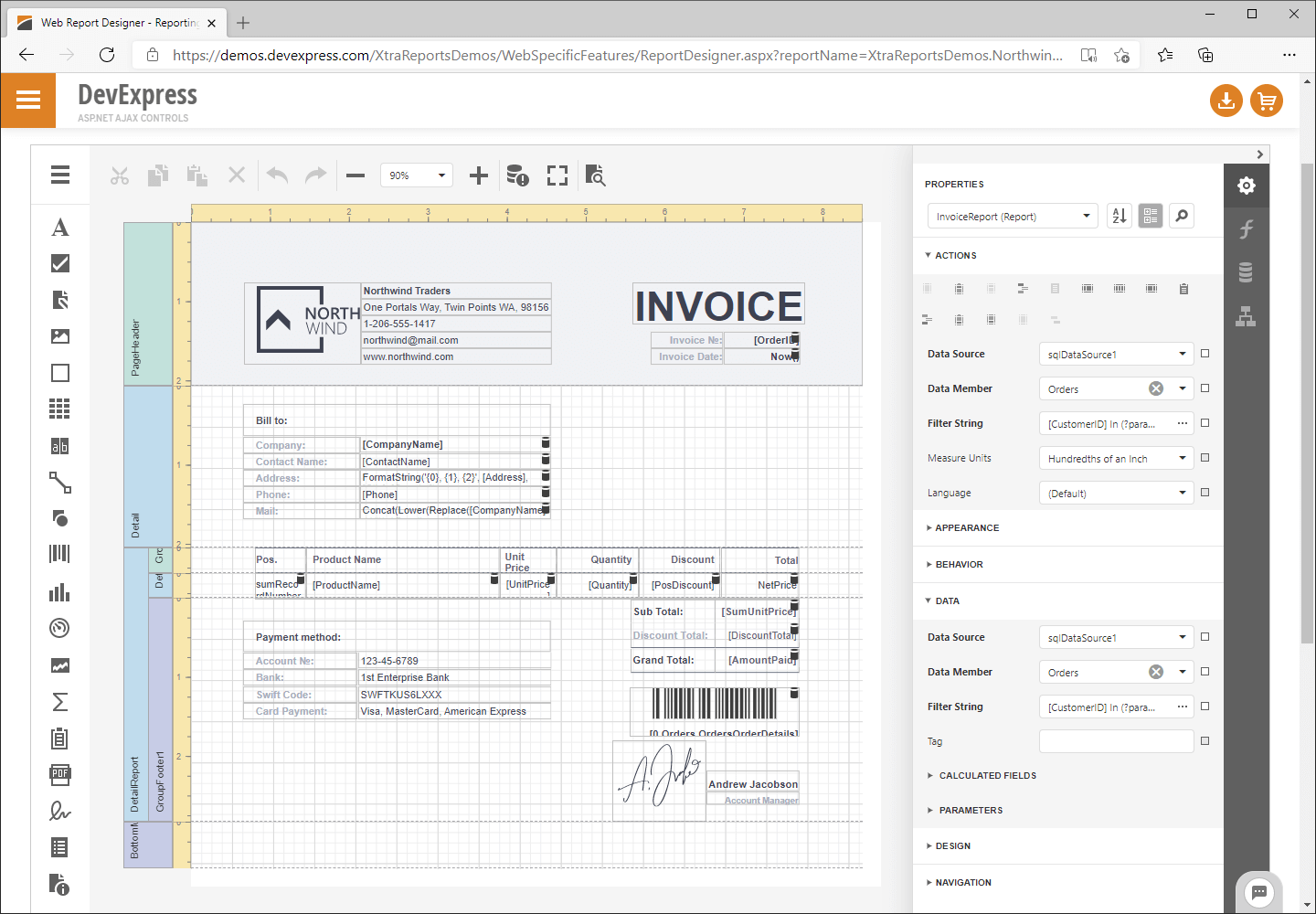Image resolution: width=1316 pixels, height=914 pixels.
Task: Click the browser page vertical scrollbar
Action: 1307,402
